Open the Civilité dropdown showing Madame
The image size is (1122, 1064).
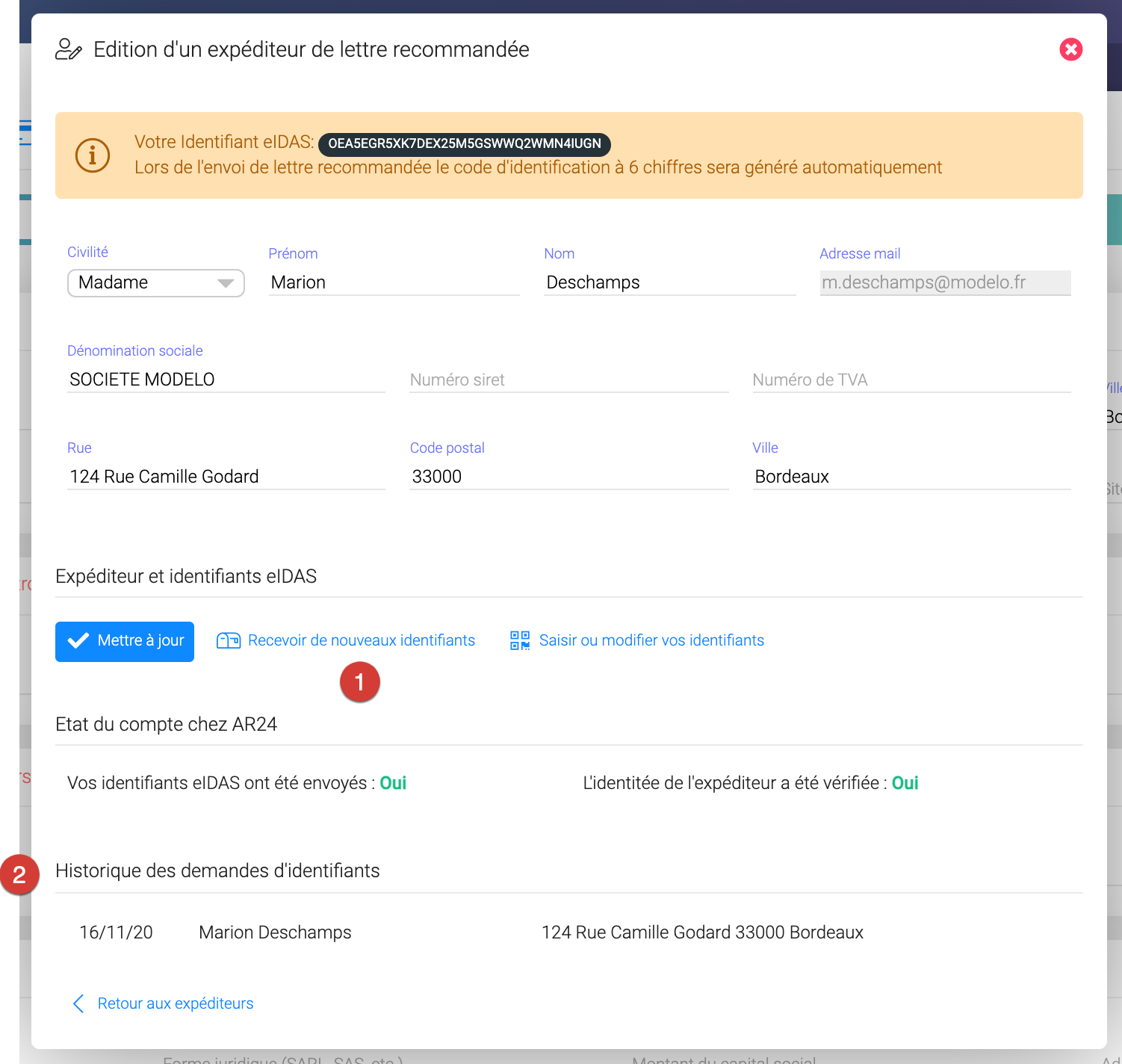click(156, 283)
